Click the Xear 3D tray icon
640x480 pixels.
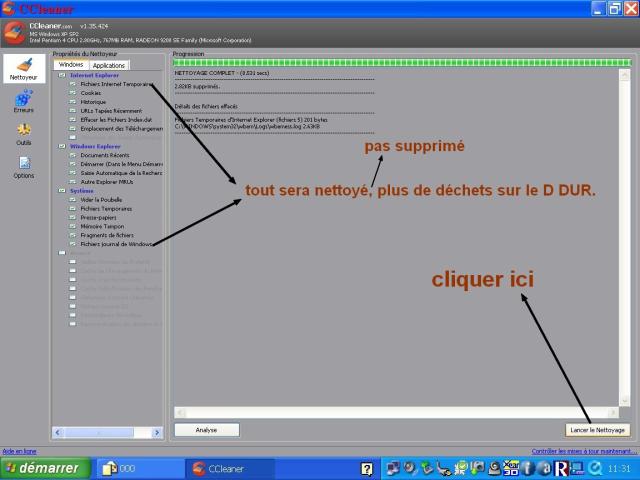(511, 468)
